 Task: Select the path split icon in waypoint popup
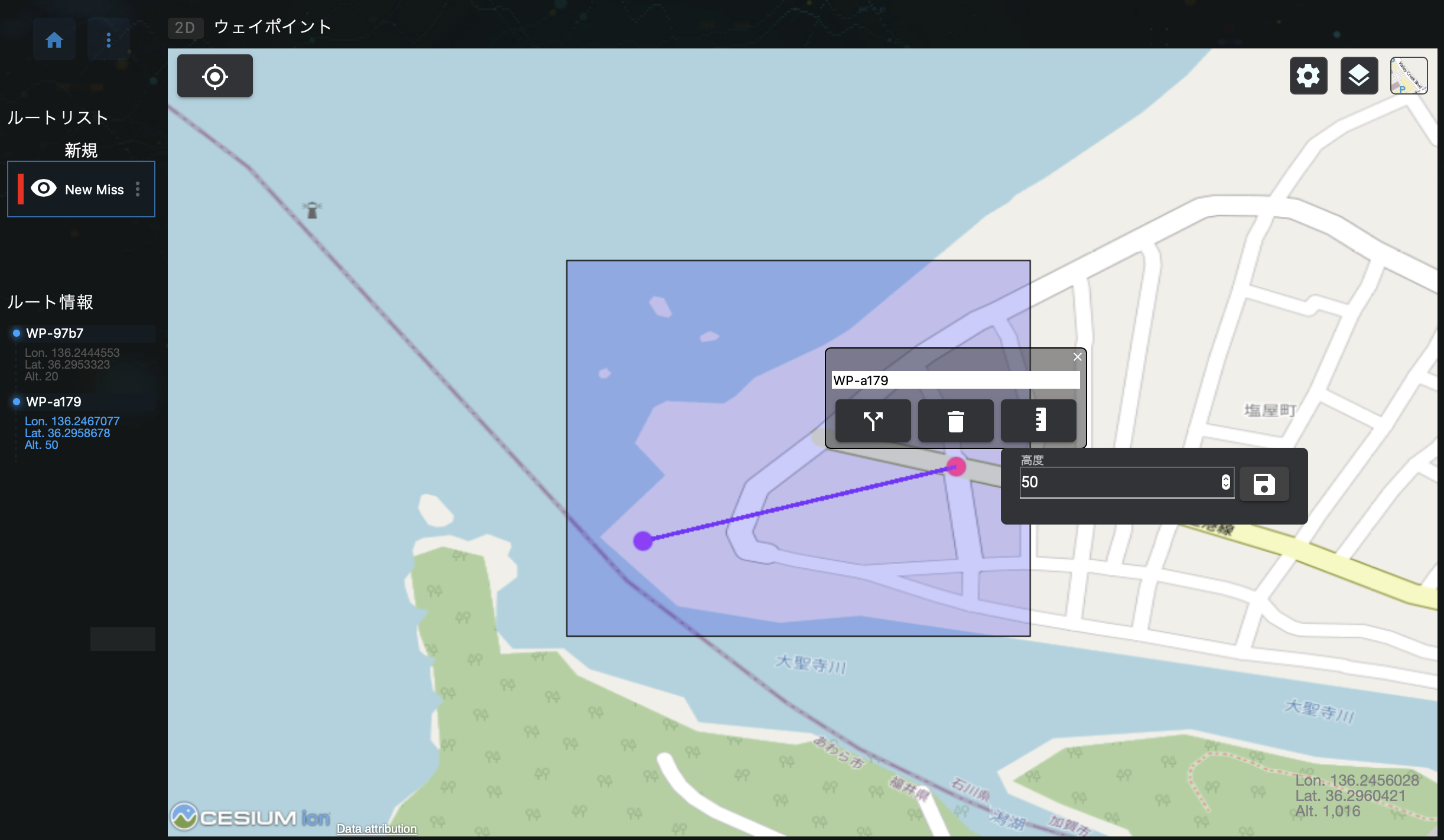click(x=873, y=421)
